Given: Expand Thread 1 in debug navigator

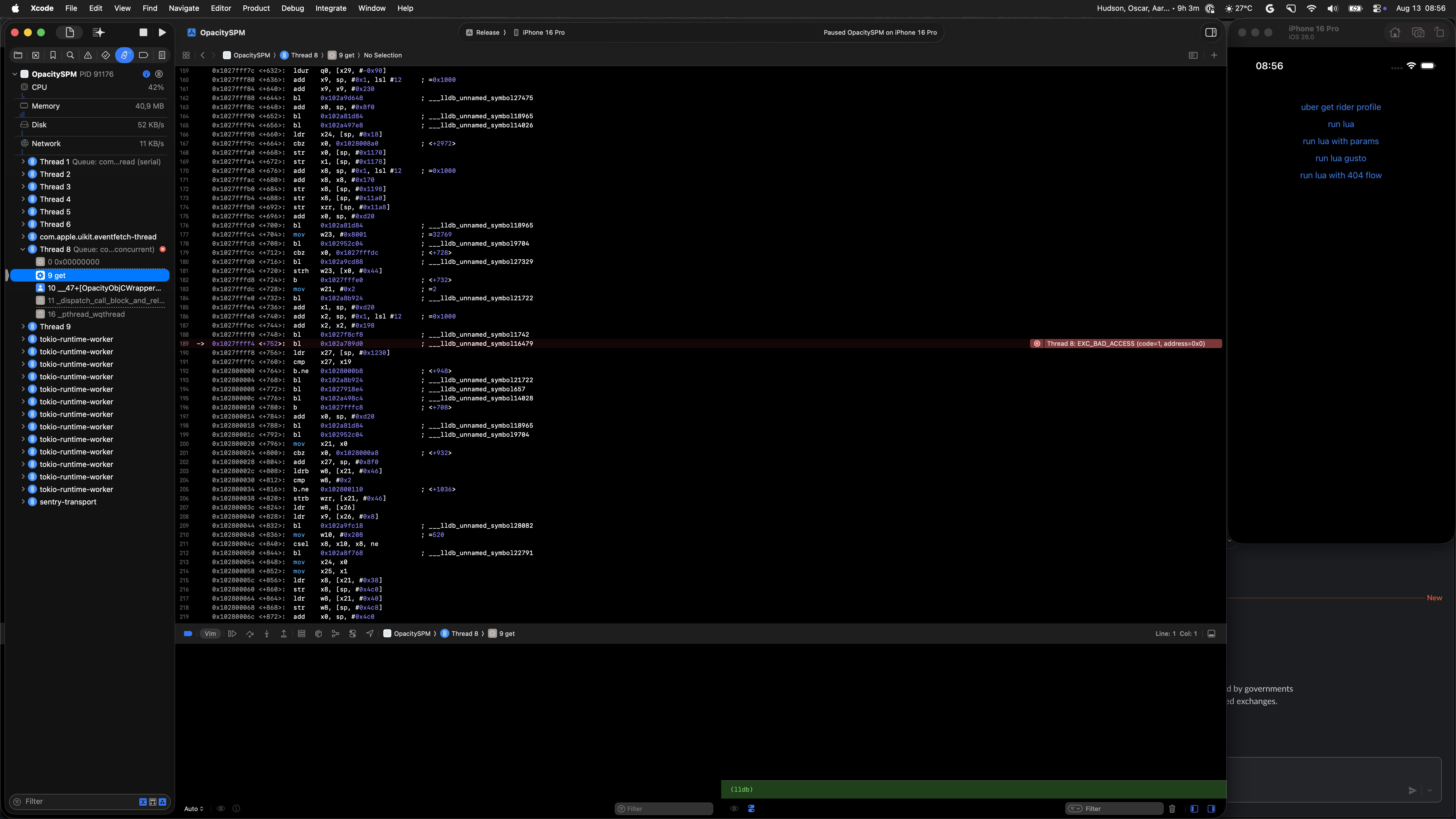Looking at the screenshot, I should [x=23, y=162].
